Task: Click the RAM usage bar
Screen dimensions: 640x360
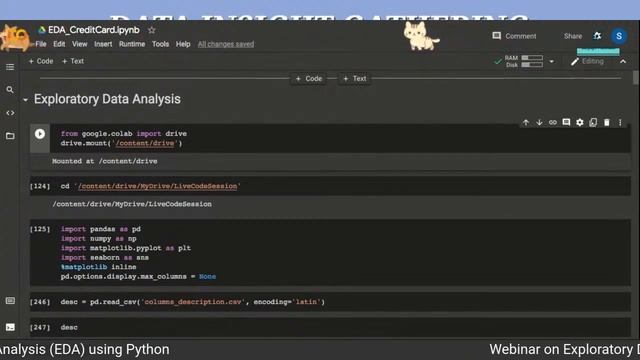Action: [532, 58]
